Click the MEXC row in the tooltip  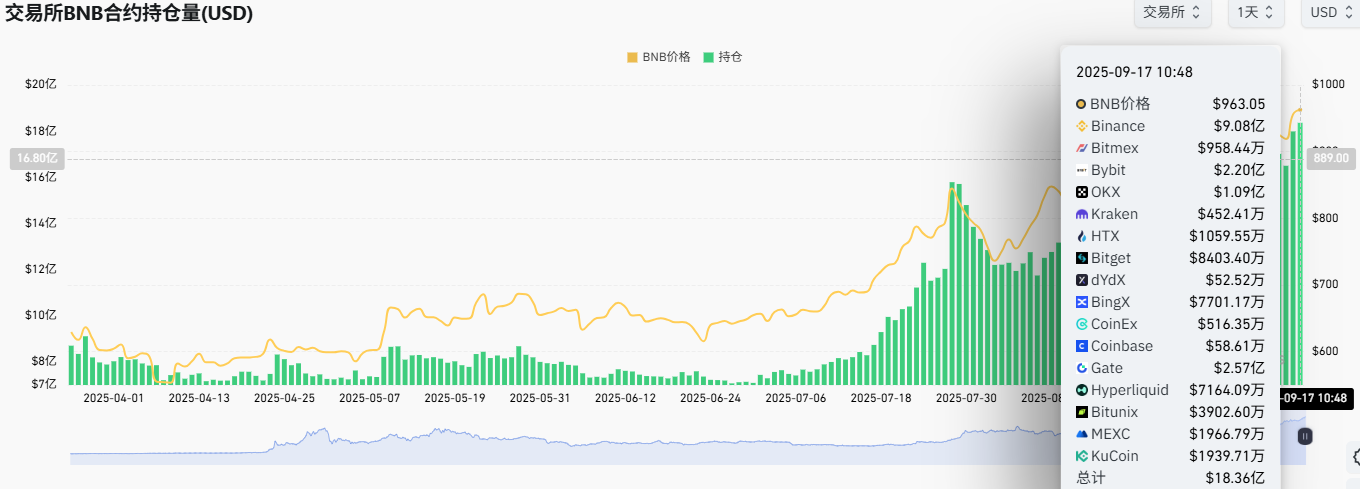point(1170,434)
